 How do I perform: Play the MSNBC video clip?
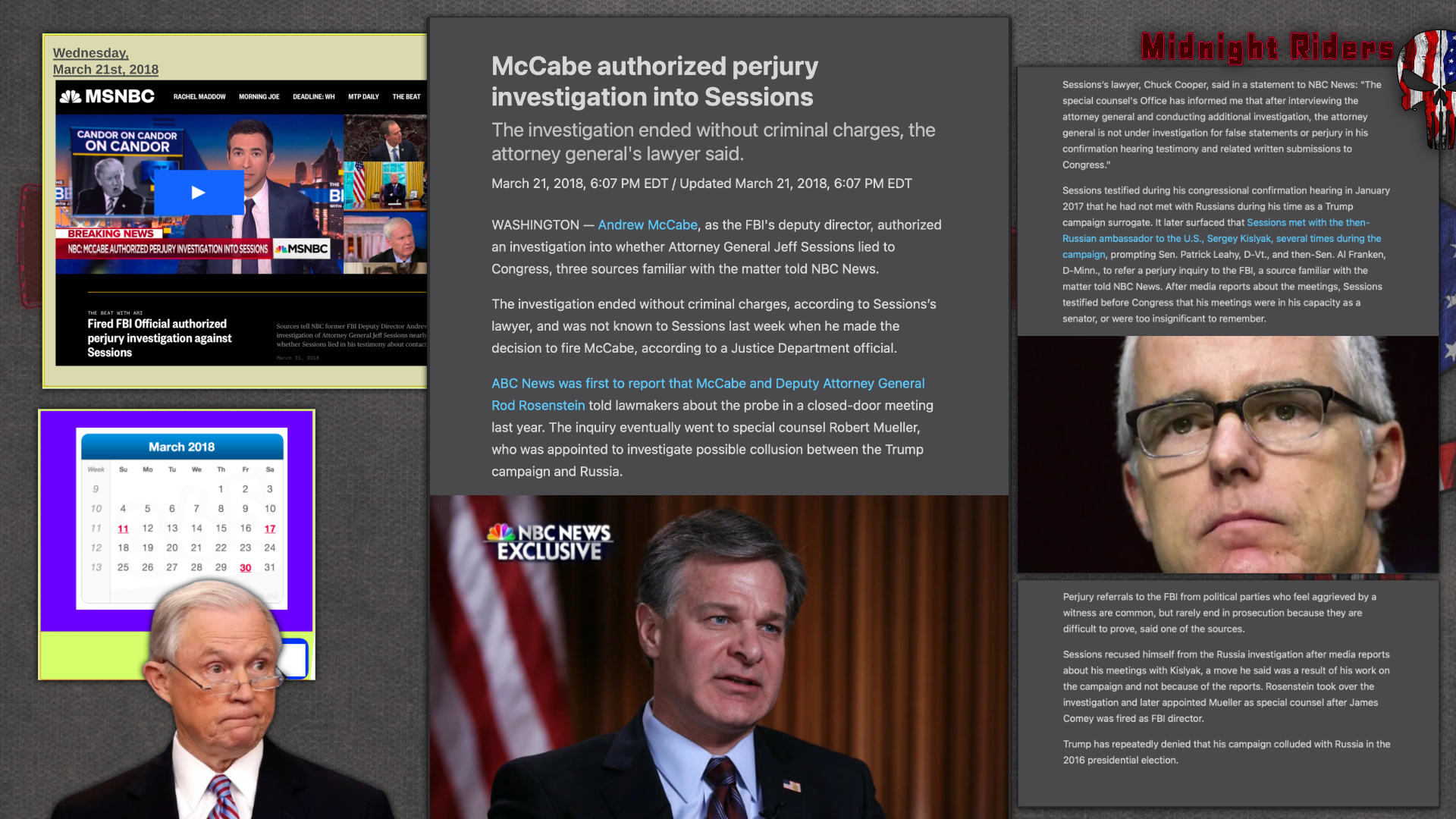pyautogui.click(x=198, y=193)
